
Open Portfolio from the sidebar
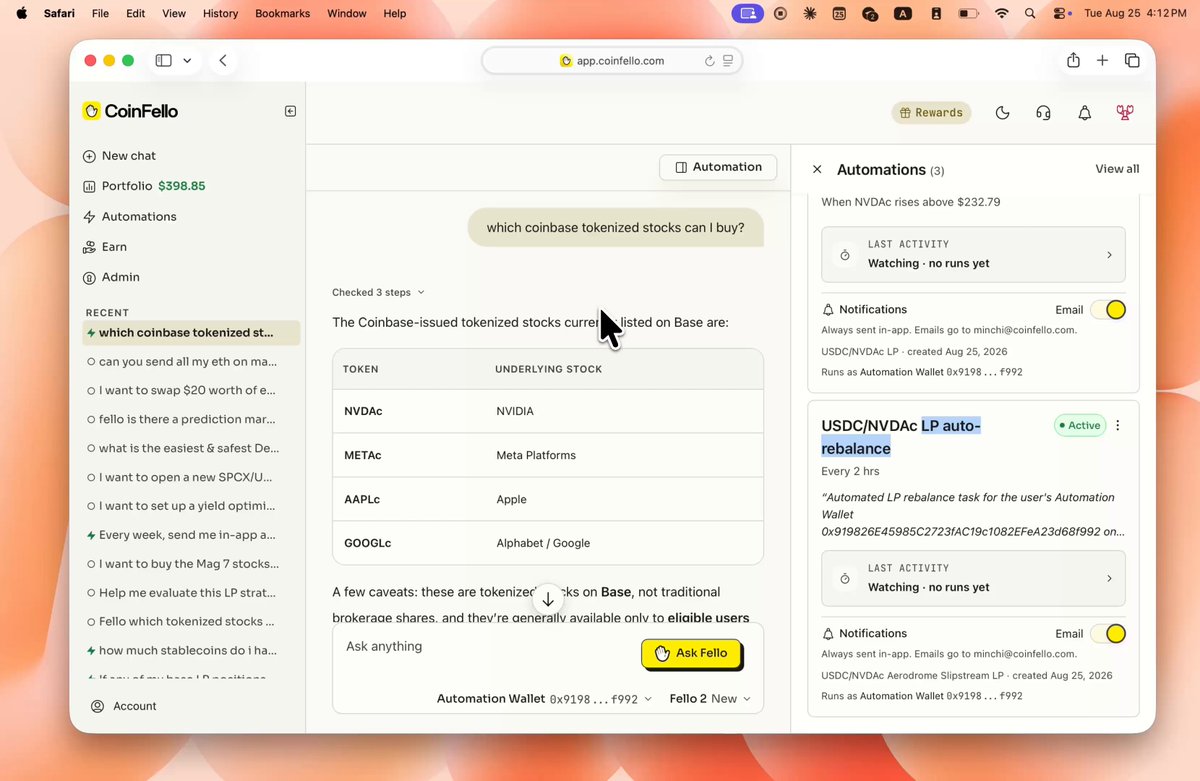[144, 186]
